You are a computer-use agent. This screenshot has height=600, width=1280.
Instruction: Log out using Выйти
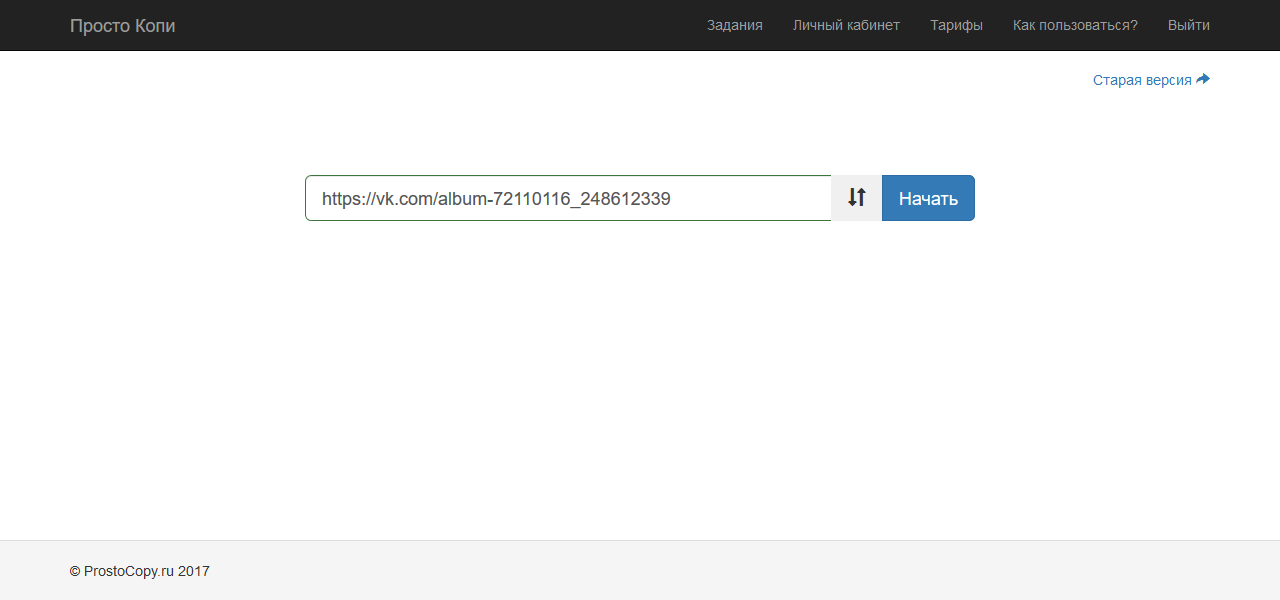pos(1188,25)
